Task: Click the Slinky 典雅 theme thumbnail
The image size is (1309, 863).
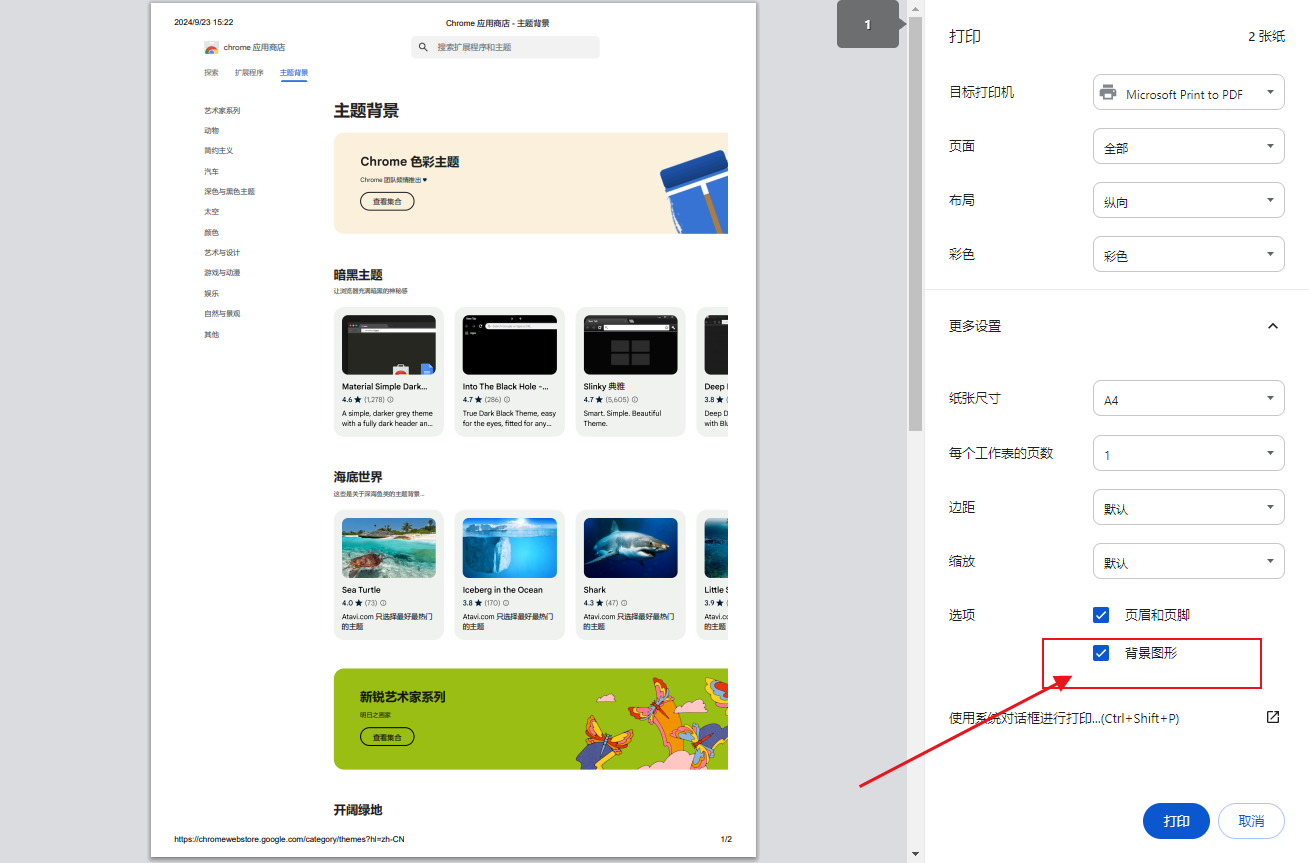Action: [630, 345]
